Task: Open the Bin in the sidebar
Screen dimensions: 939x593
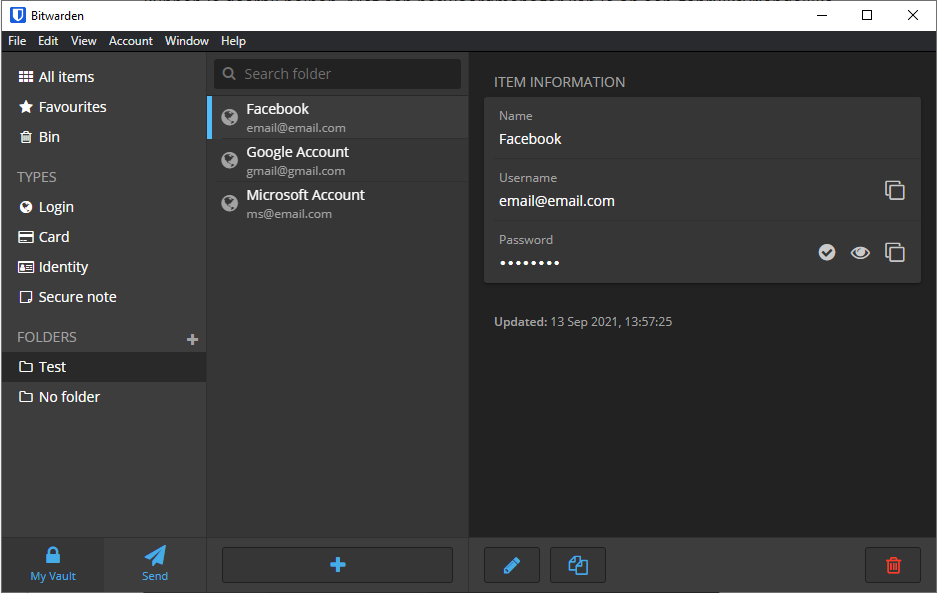Action: pos(40,137)
